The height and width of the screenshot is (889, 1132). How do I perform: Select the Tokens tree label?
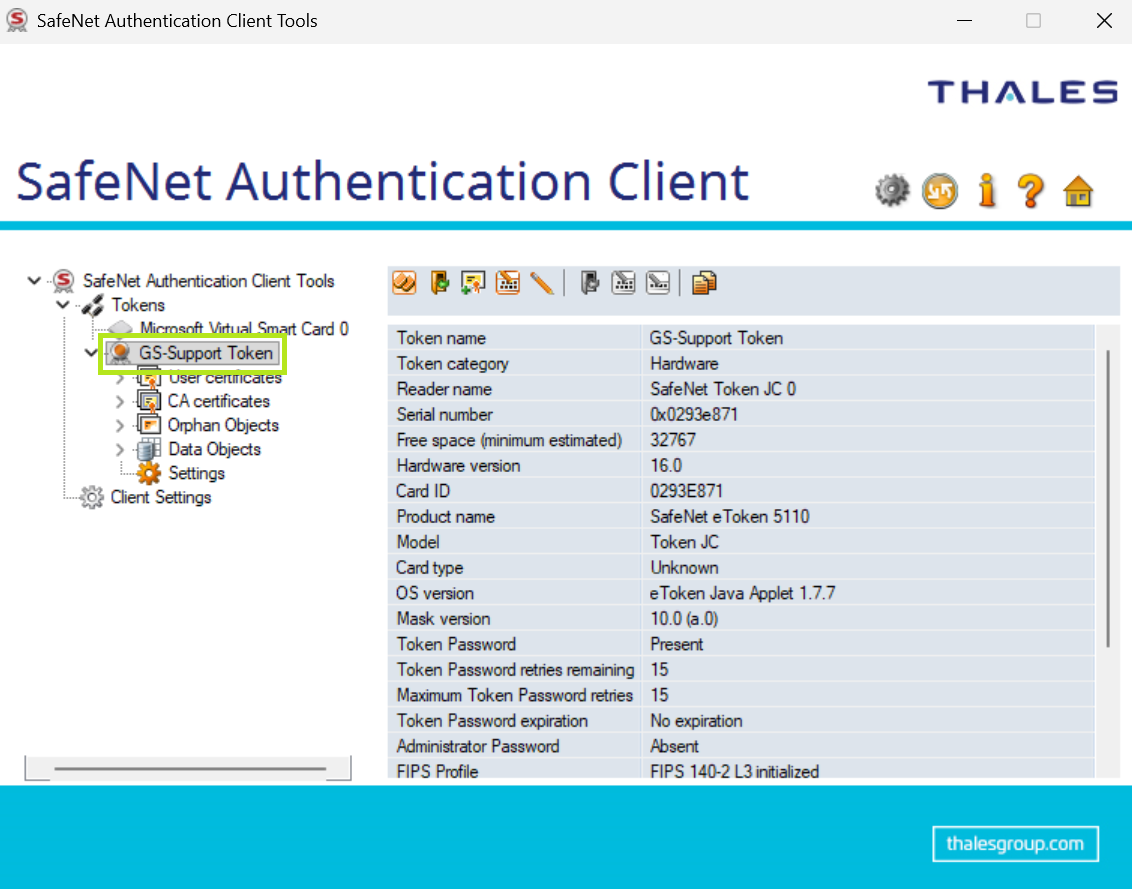tap(138, 305)
